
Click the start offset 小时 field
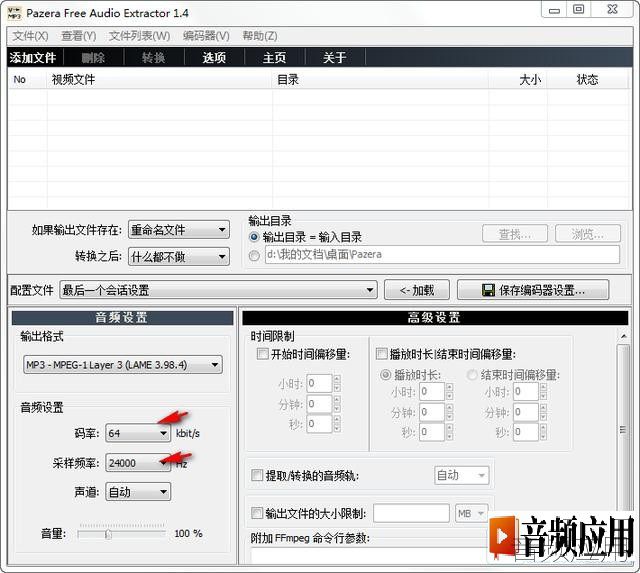click(319, 383)
